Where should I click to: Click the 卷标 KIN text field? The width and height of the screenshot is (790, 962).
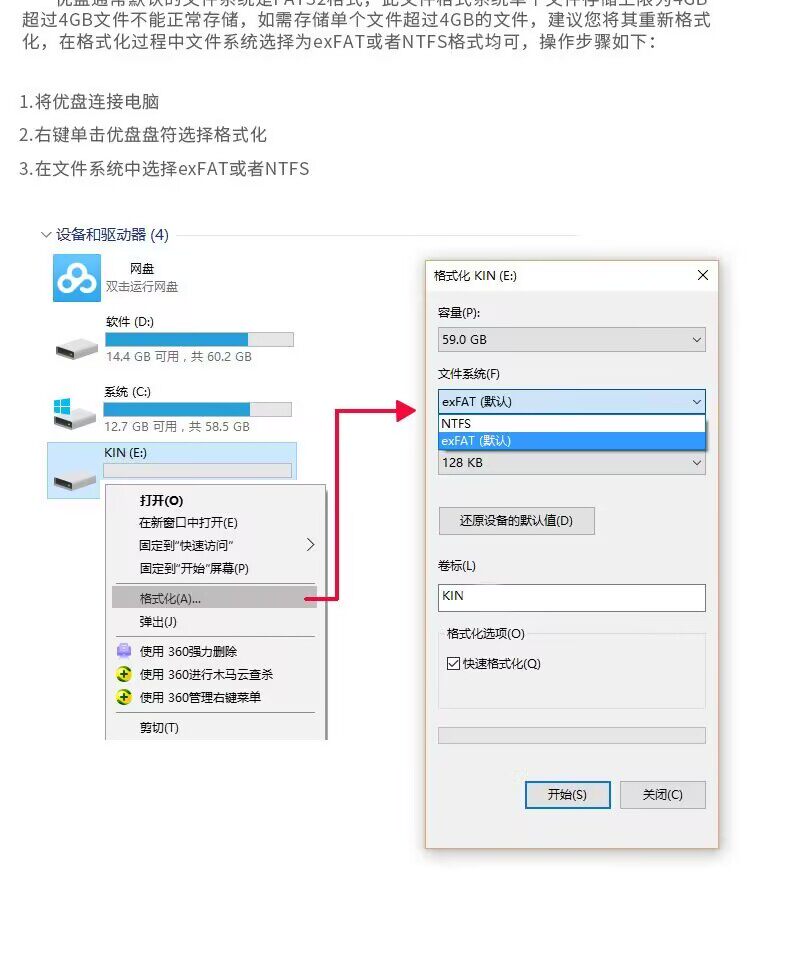click(x=572, y=597)
